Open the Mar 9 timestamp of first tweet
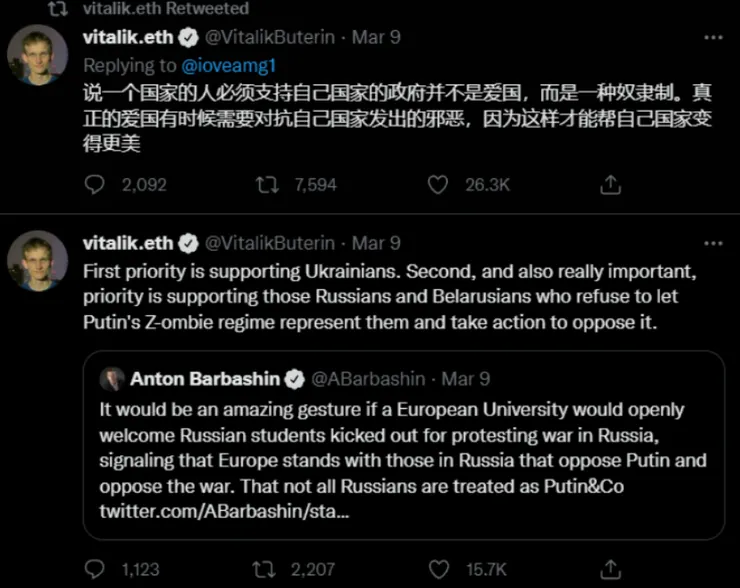The height and width of the screenshot is (588, 740). (x=376, y=38)
